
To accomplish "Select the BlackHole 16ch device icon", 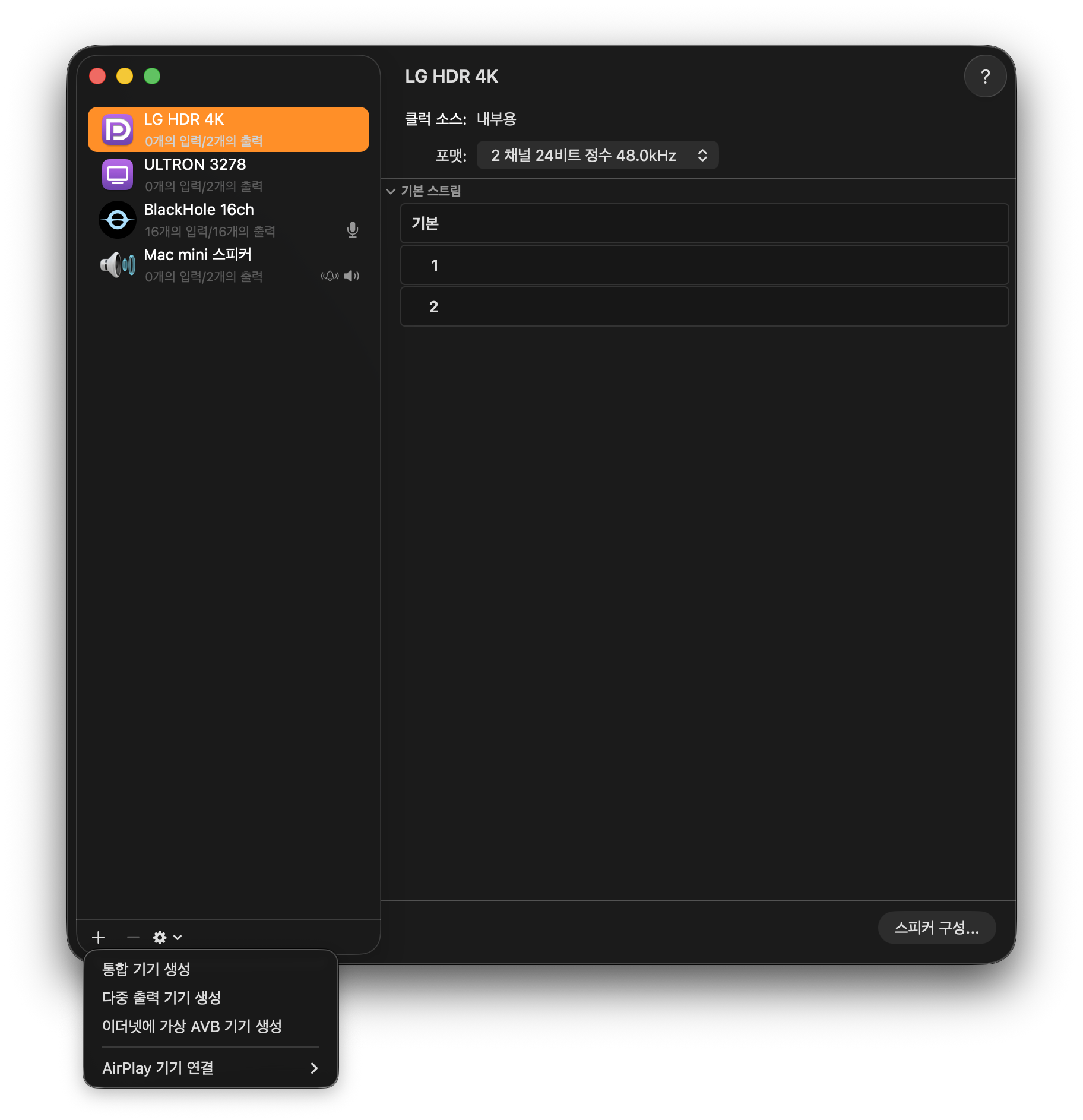I will coord(118,219).
